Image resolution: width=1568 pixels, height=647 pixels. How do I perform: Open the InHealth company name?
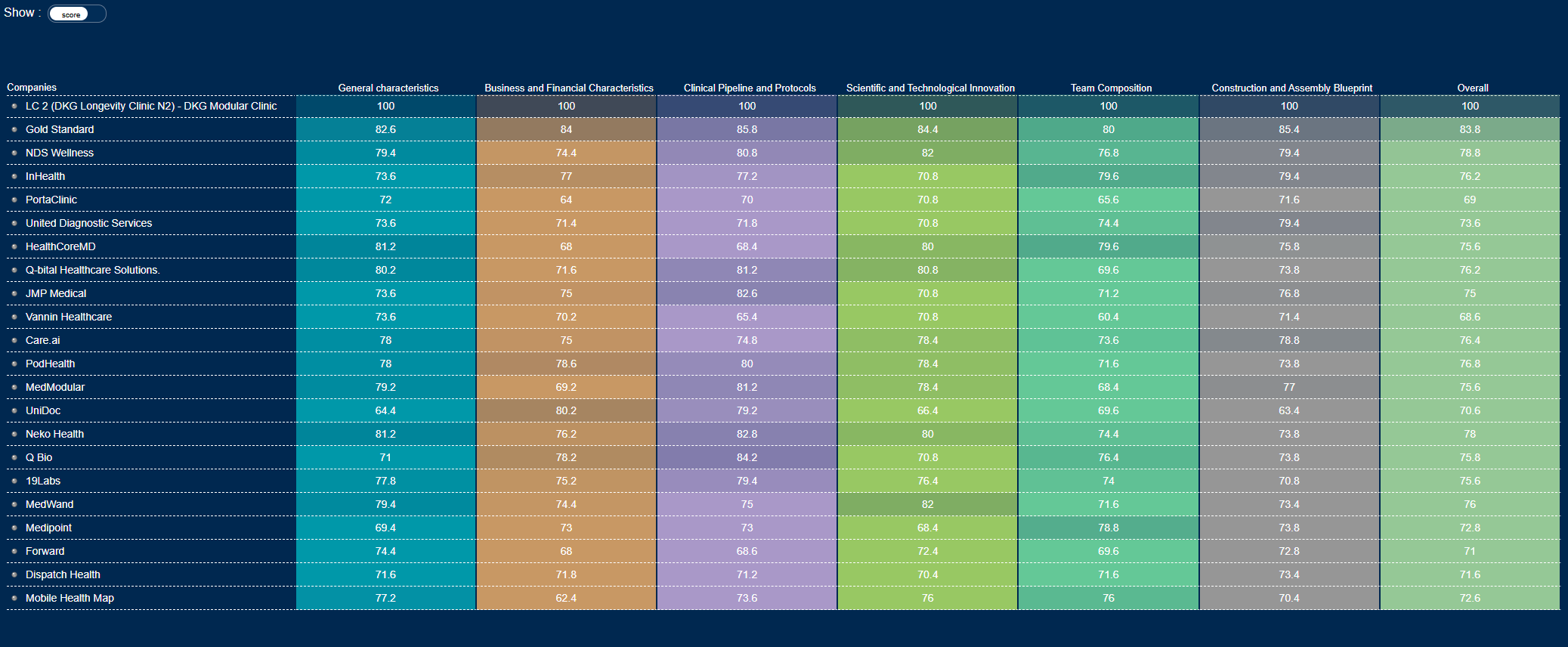45,176
